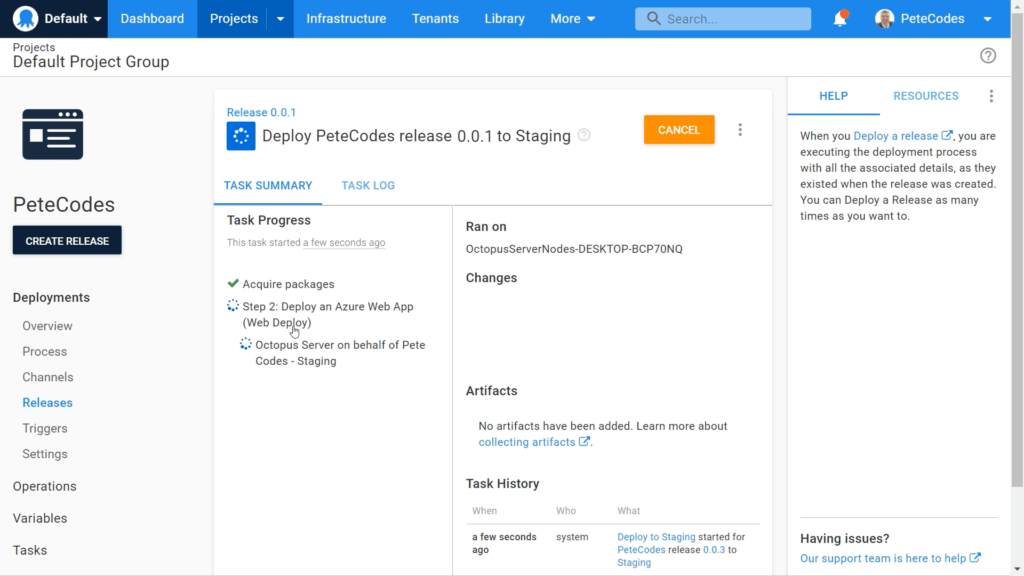Viewport: 1024px width, 576px height.
Task: Switch to the Task Log tab
Action: (368, 185)
